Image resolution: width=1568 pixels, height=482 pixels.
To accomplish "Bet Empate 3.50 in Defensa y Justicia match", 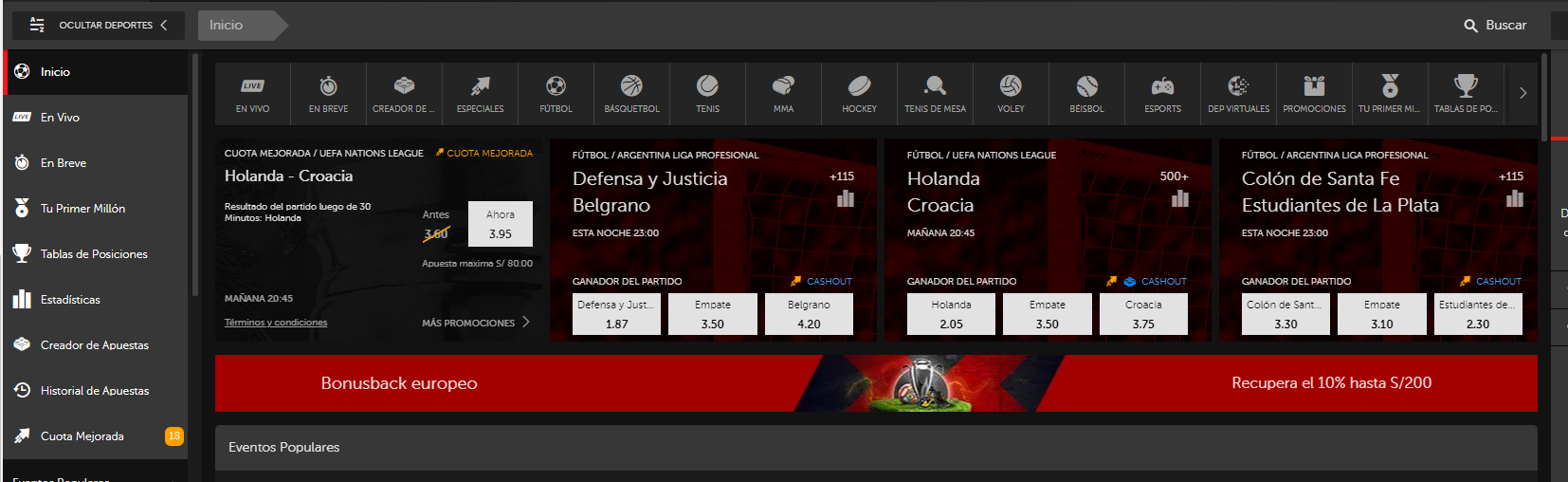I will 712,314.
